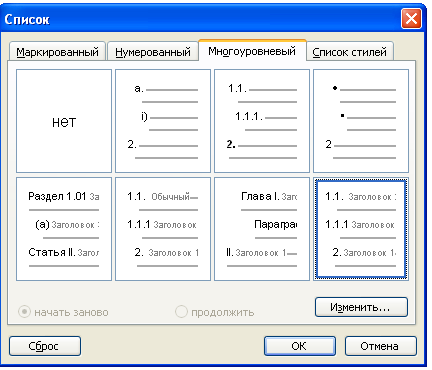Select the 1.1. / 1.1.1. / 2. plain list preview

tap(262, 121)
